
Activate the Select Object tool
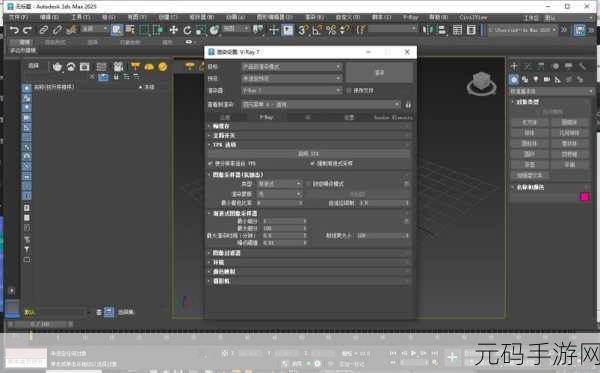[117, 30]
